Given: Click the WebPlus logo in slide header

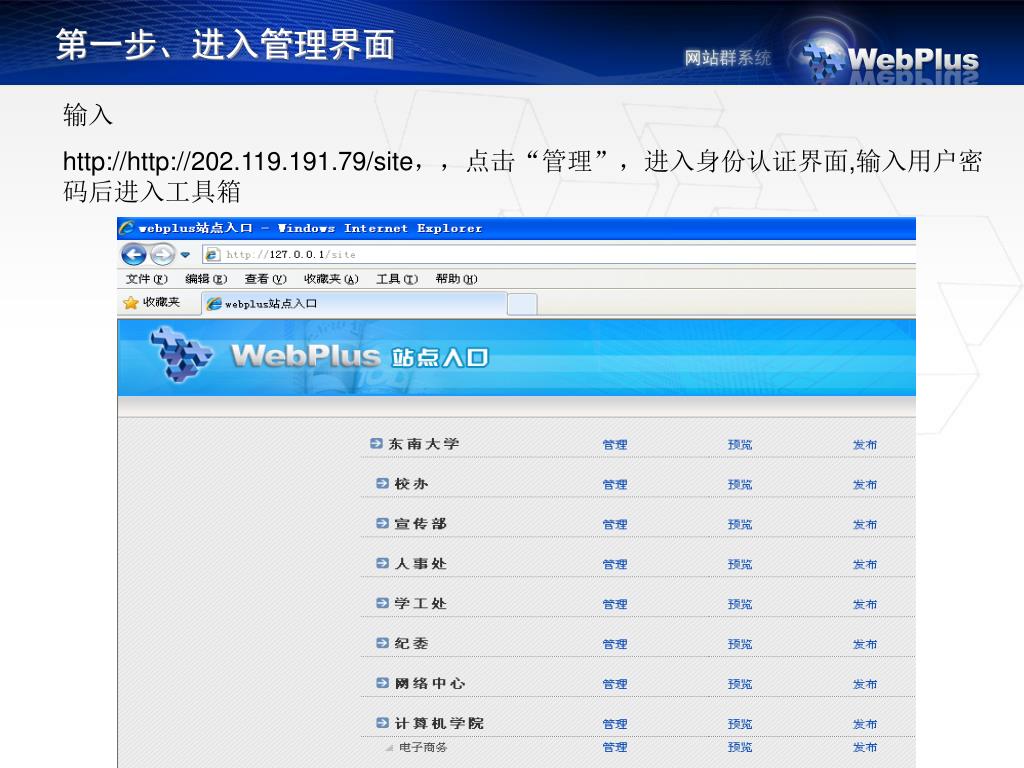Looking at the screenshot, I should coord(891,59).
